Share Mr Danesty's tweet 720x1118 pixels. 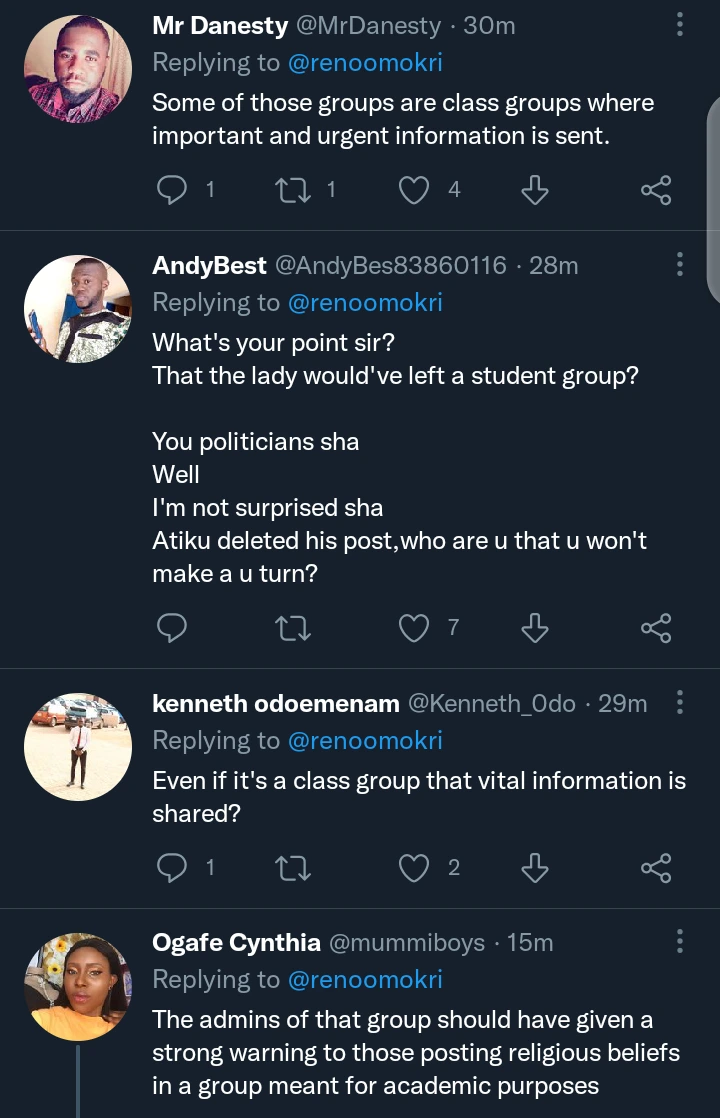(x=655, y=189)
